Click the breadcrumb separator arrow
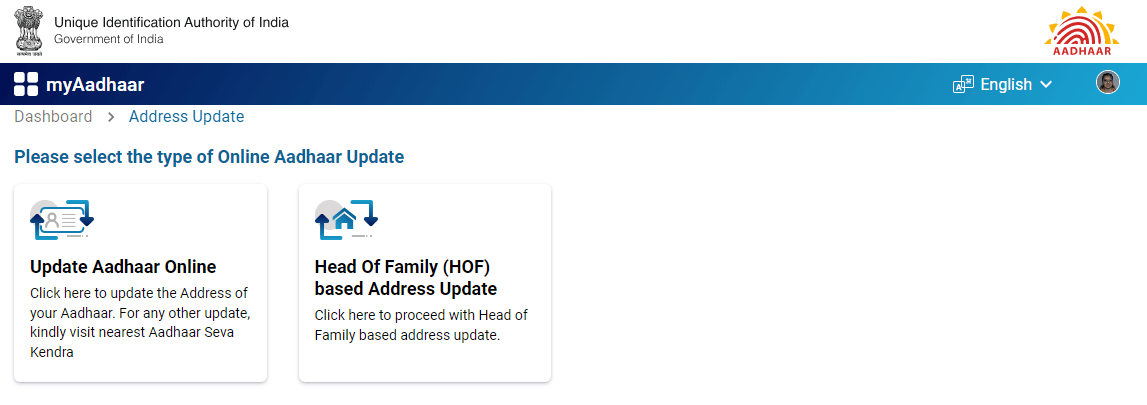Image resolution: width=1147 pixels, height=405 pixels. (111, 117)
